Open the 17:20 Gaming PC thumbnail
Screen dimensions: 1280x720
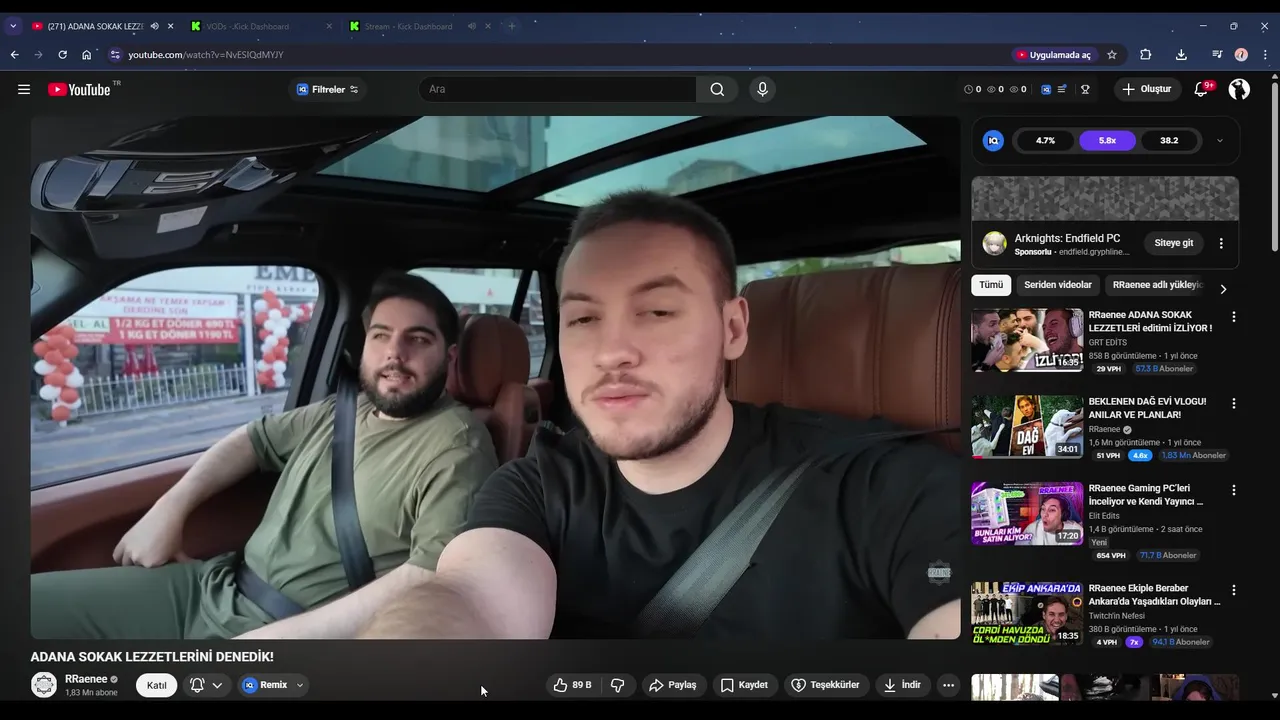tap(1027, 513)
